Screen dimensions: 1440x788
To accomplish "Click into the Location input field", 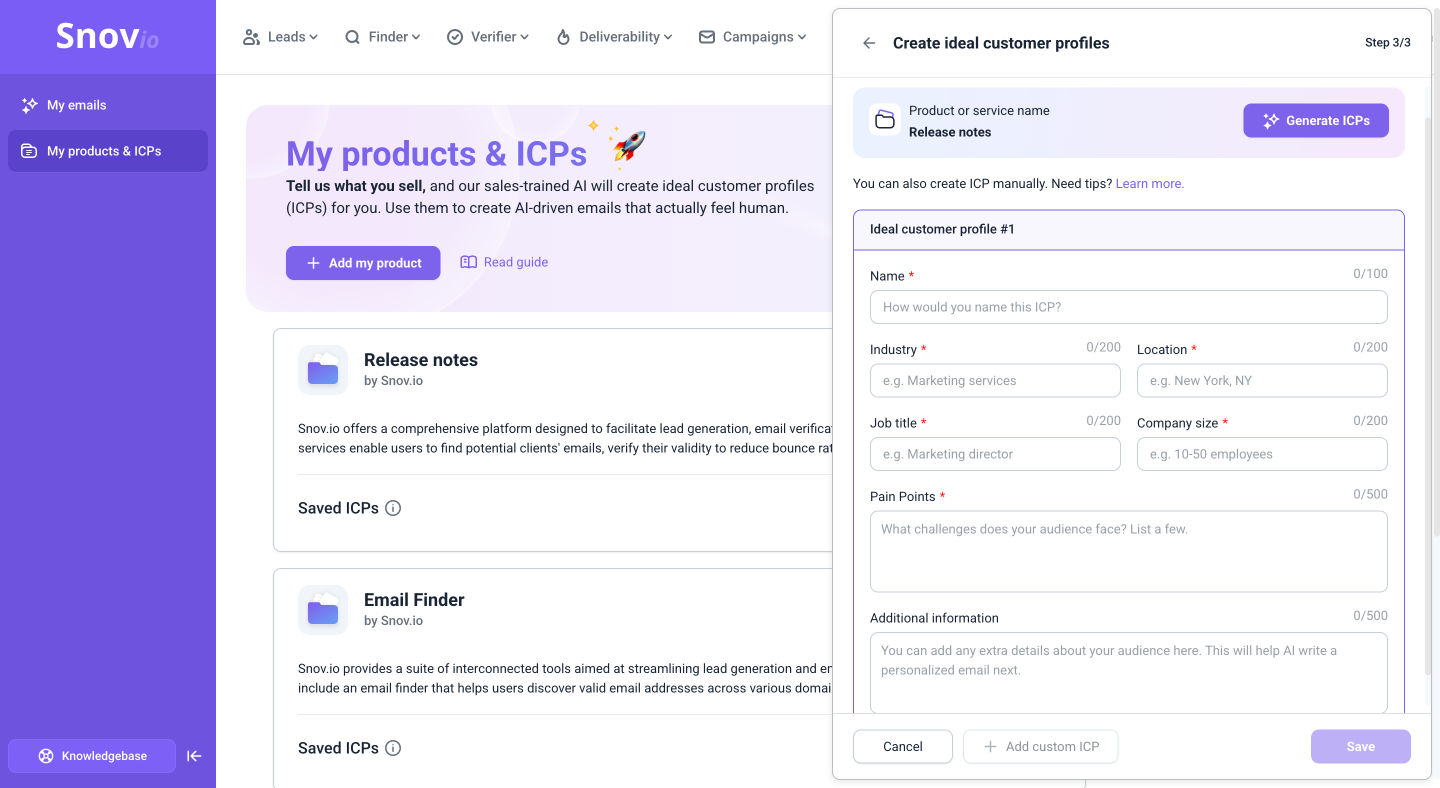I will click(x=1262, y=381).
